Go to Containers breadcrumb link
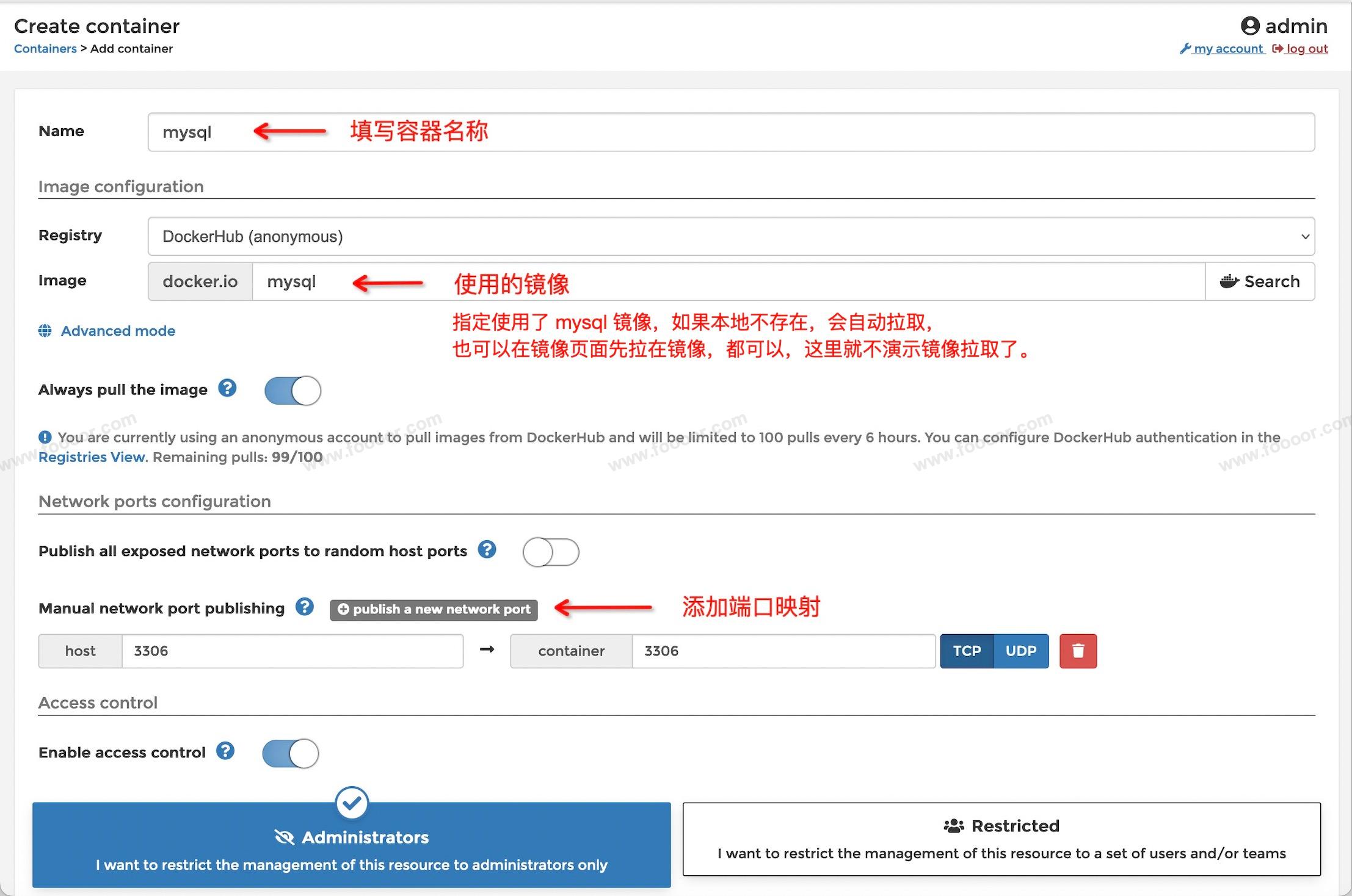Screen dimensions: 1352x896 click(45, 49)
